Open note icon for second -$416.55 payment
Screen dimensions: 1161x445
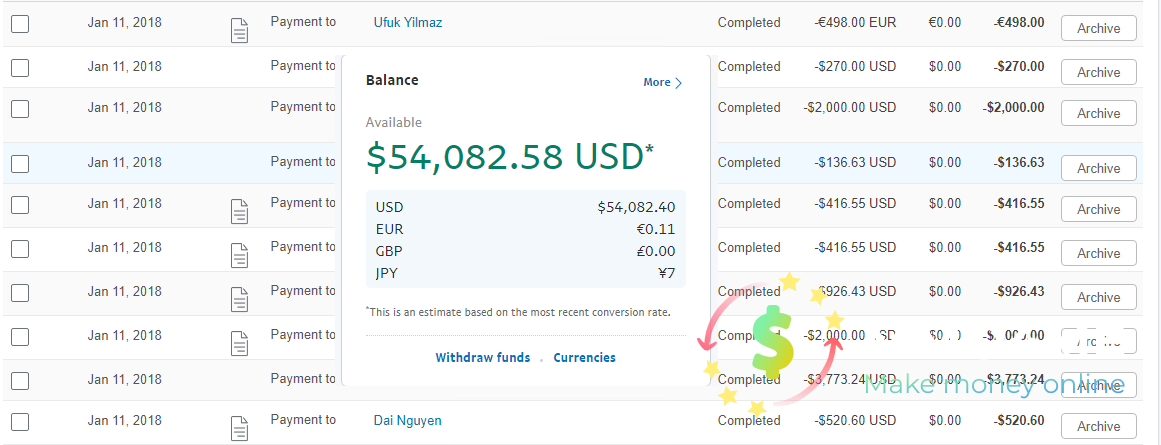pyautogui.click(x=239, y=255)
